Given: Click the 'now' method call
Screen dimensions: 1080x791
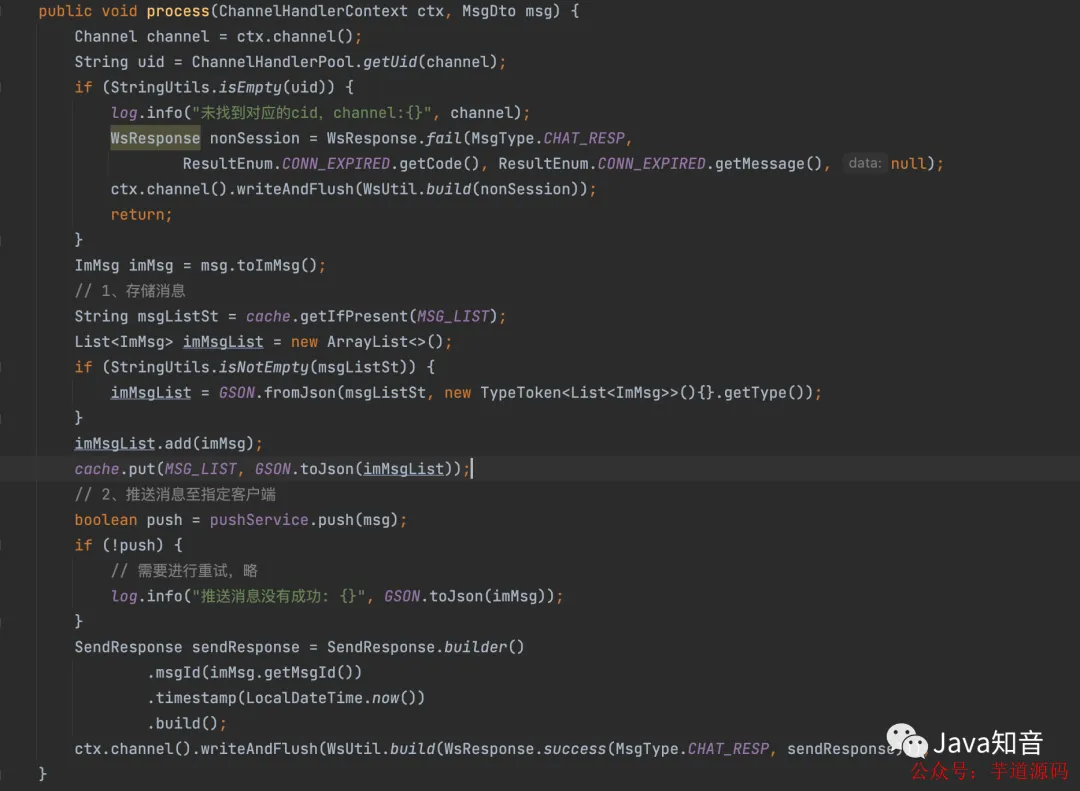Looking at the screenshot, I should tap(385, 698).
